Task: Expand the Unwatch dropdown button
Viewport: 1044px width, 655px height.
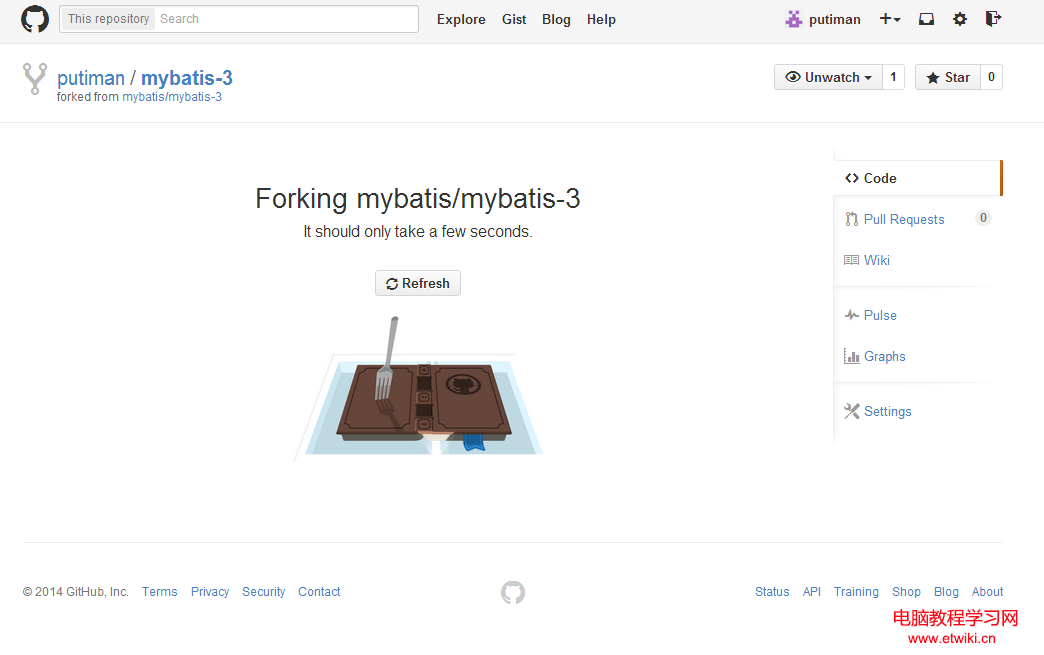Action: 828,77
